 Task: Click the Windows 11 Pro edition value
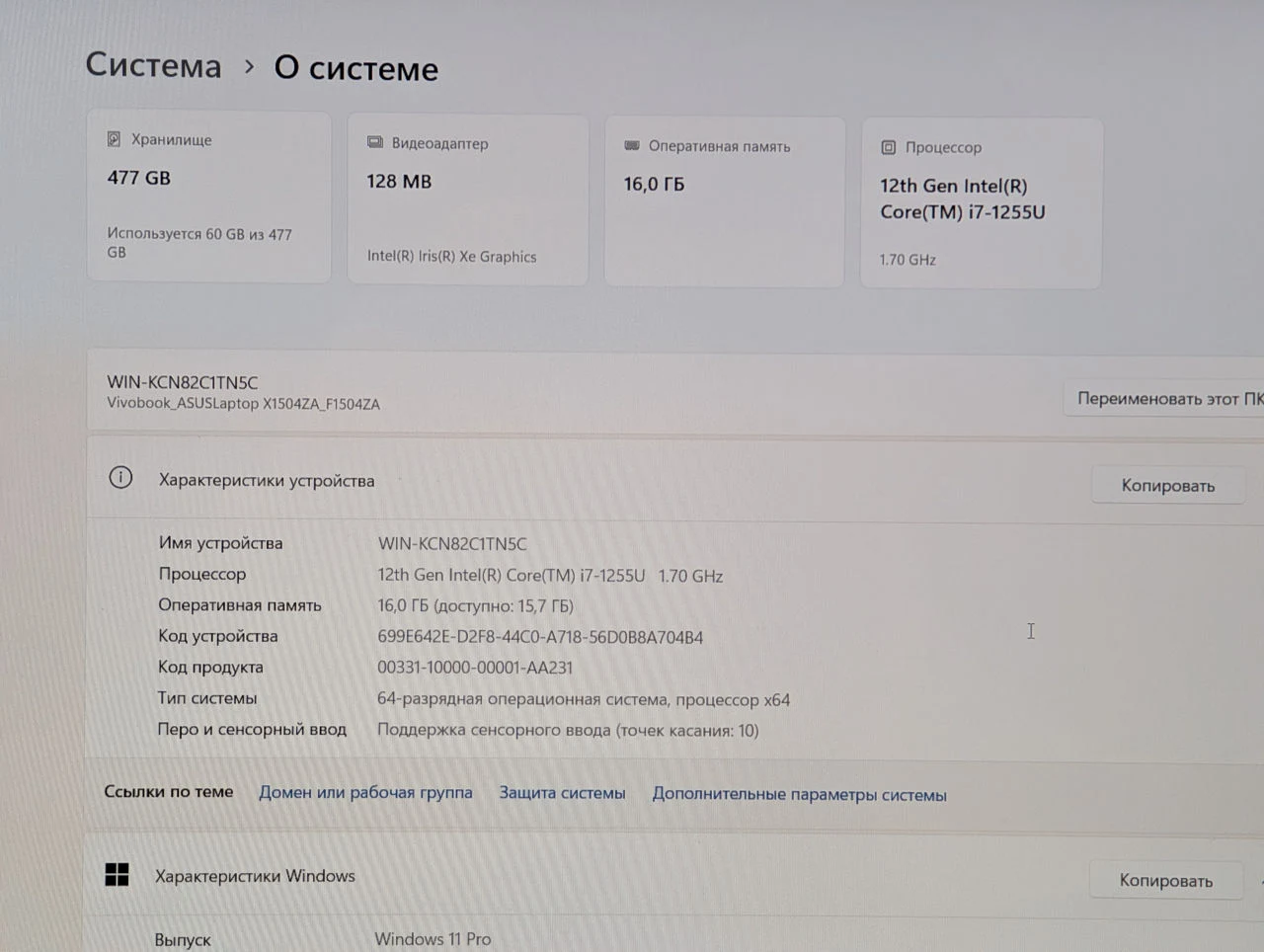pyautogui.click(x=433, y=938)
